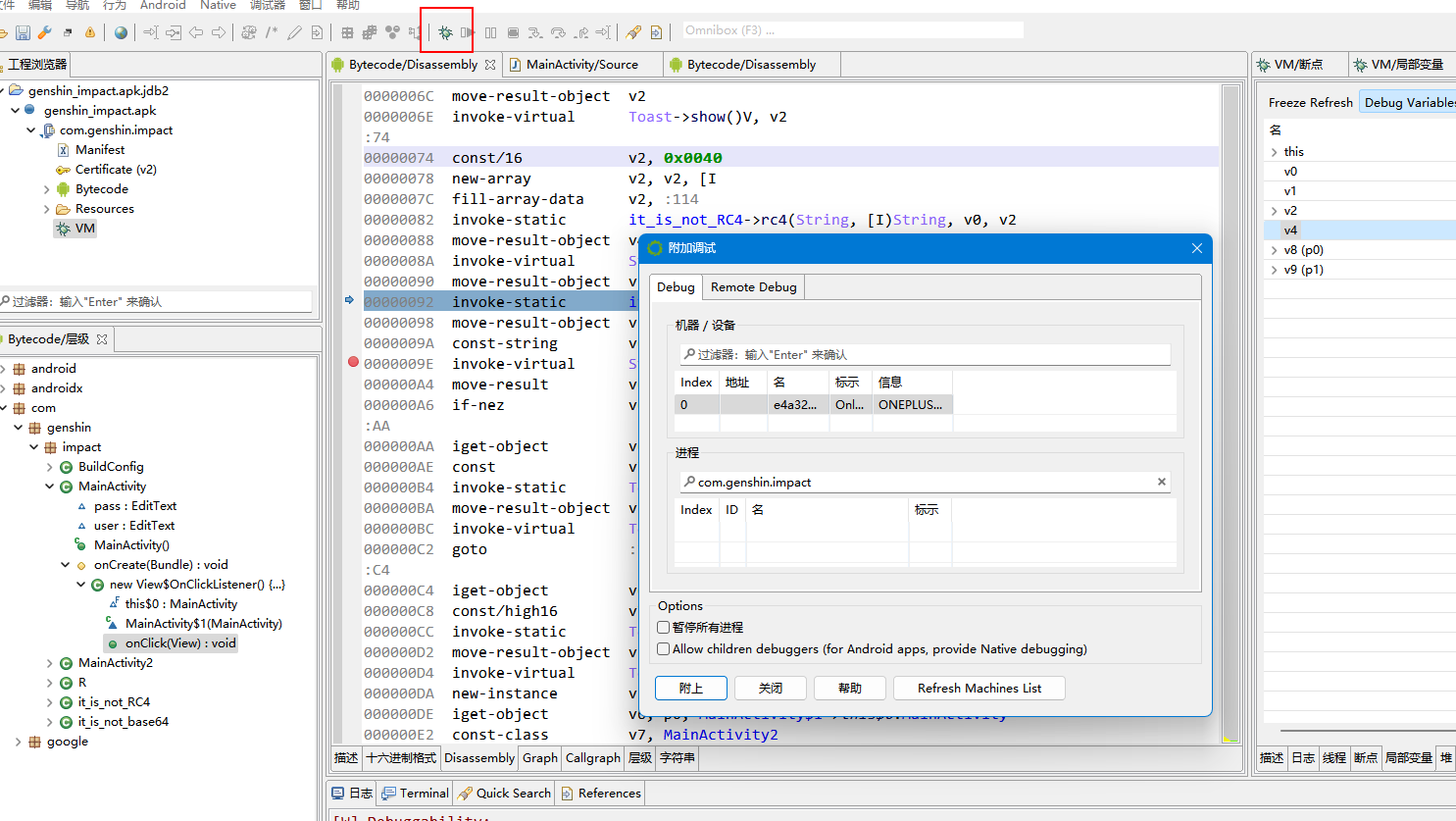Click the warning notifications toolbar icon
This screenshot has width=1456, height=821.
[90, 32]
